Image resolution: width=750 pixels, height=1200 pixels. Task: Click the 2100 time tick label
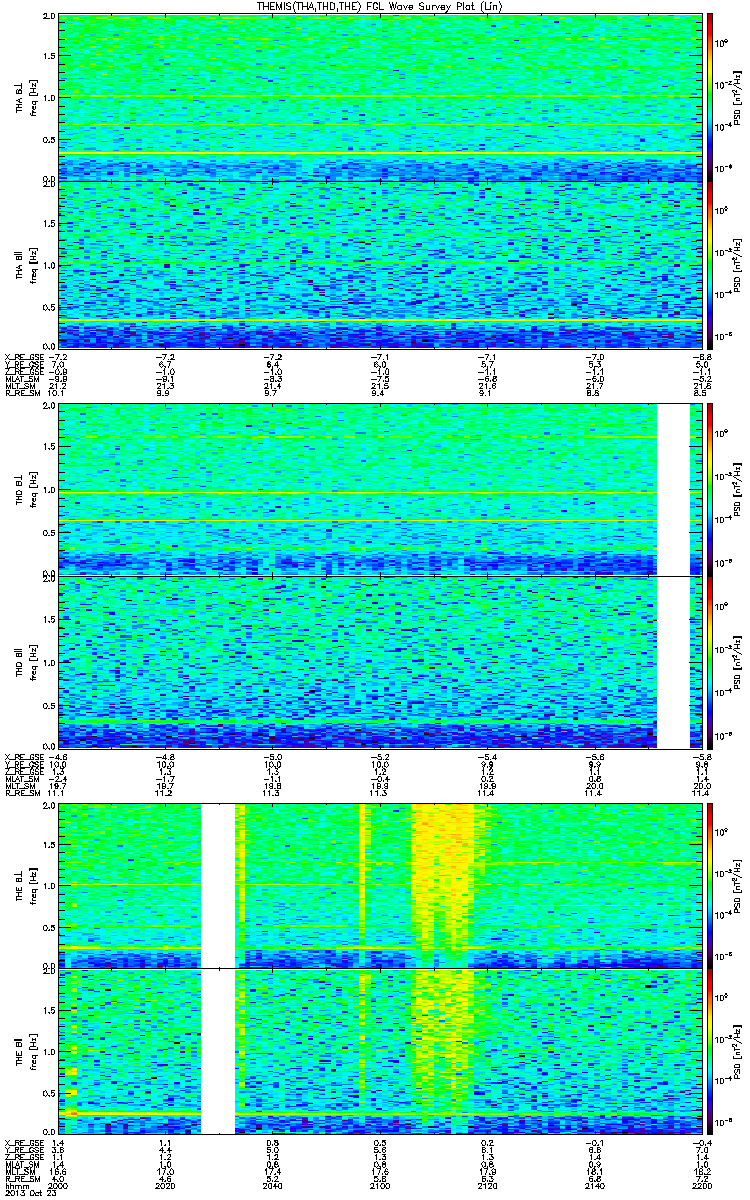coord(380,1185)
